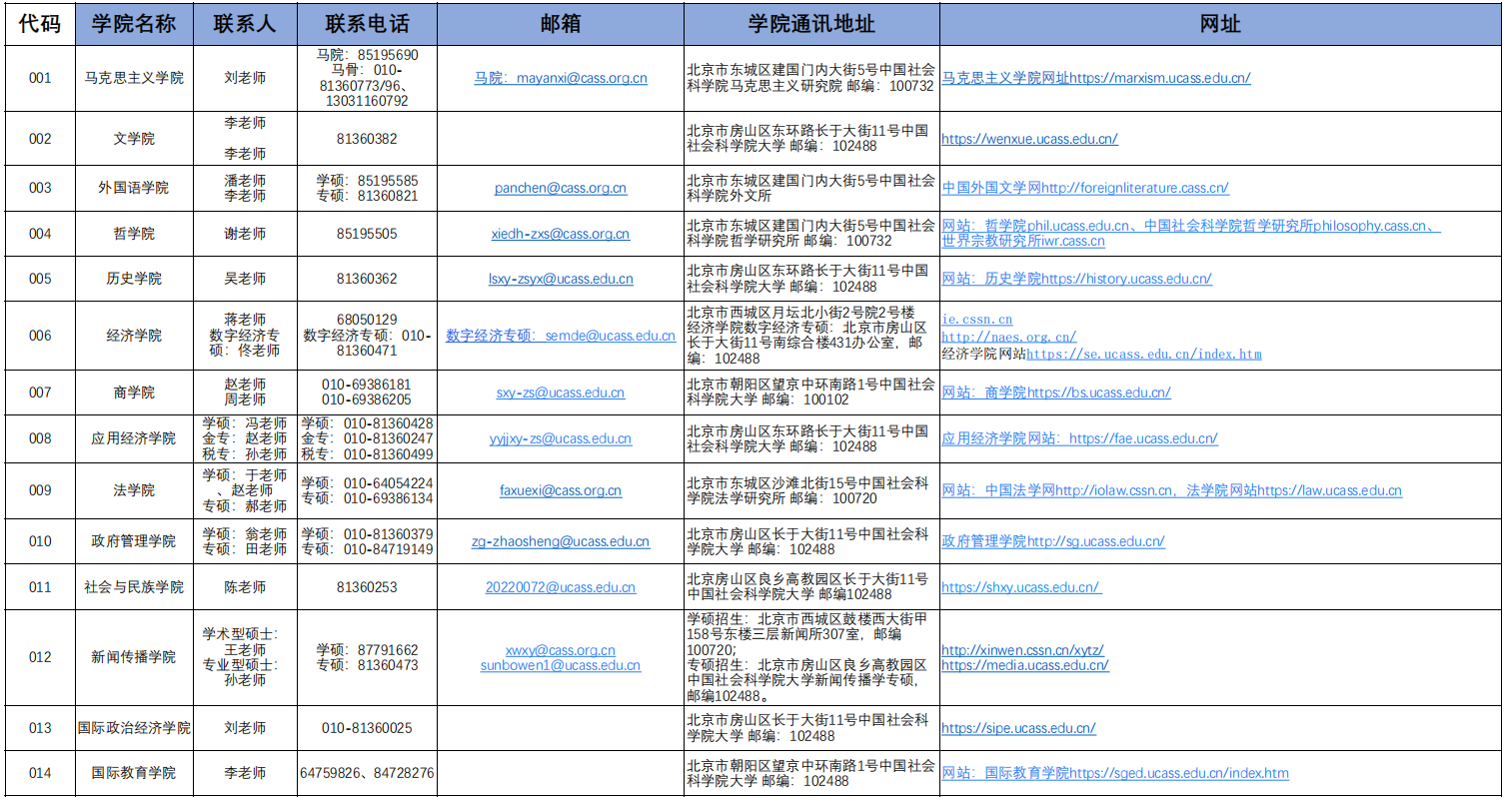The image size is (1512, 802).
Task: Select the 邮箱 column header cell
Action: pos(560,23)
